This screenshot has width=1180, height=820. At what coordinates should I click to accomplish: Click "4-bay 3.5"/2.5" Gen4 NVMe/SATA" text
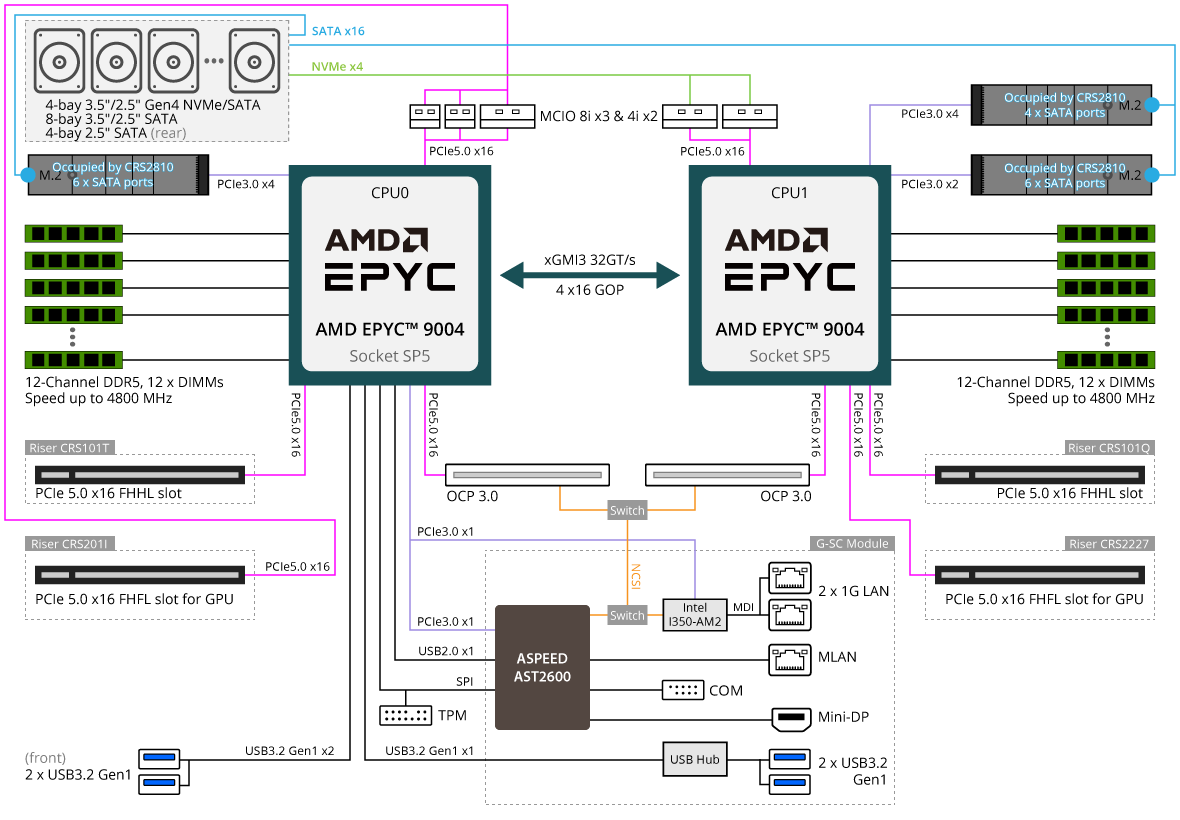pos(153,105)
